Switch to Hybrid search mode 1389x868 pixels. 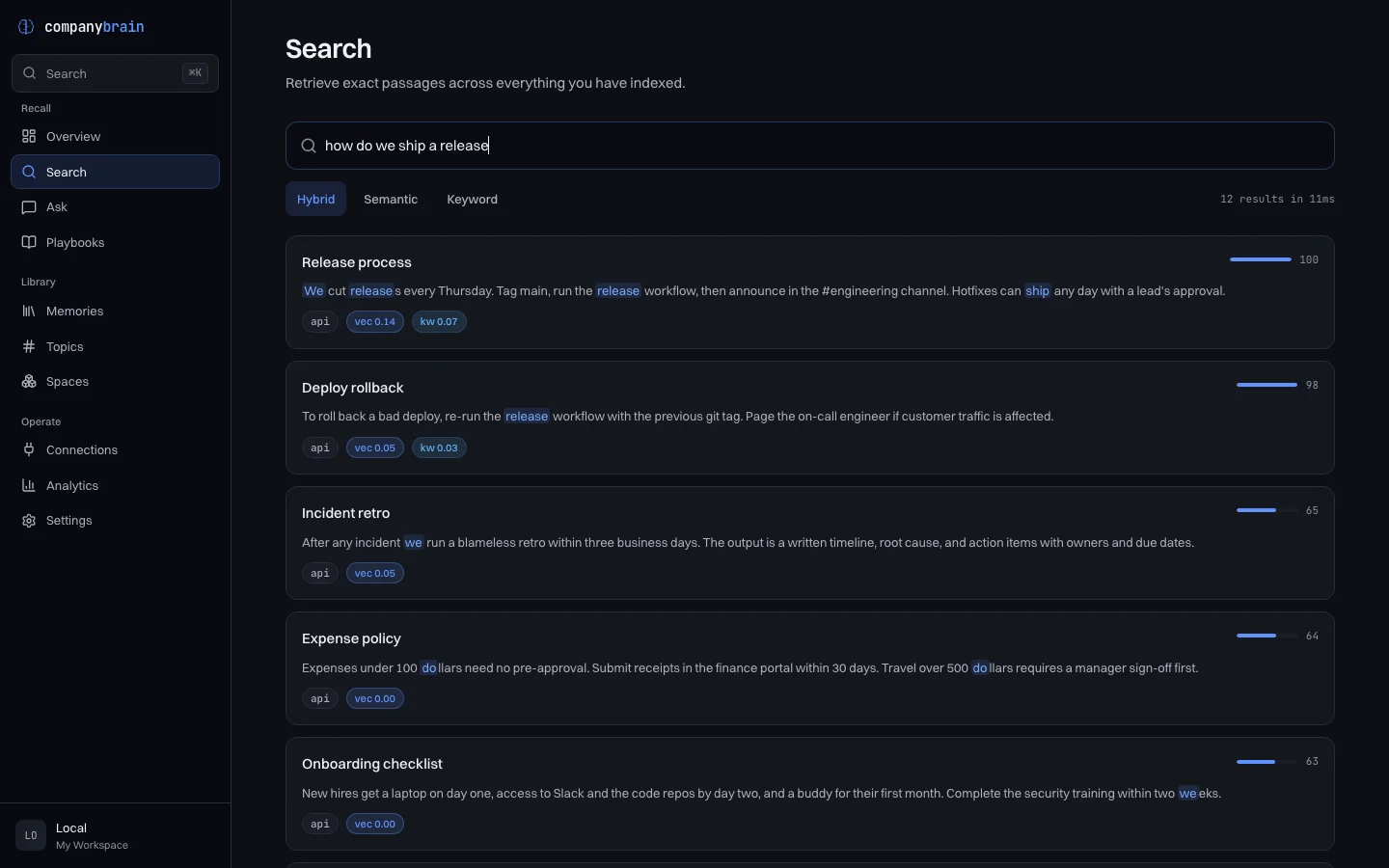pos(315,199)
